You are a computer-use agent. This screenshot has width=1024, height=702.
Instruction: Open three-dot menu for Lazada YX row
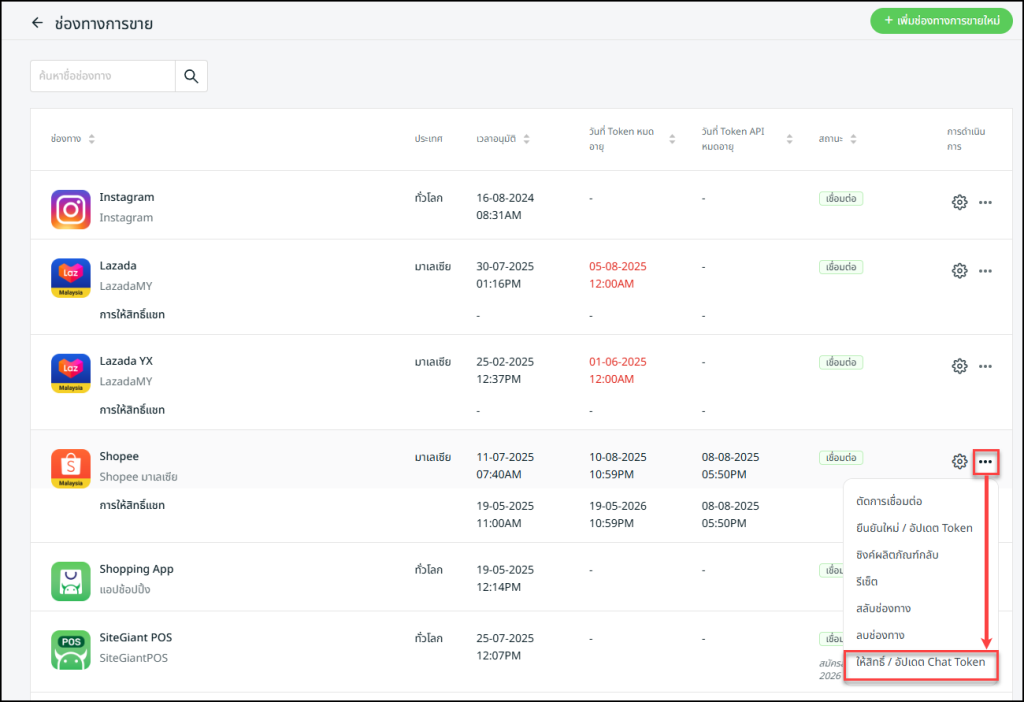point(985,366)
